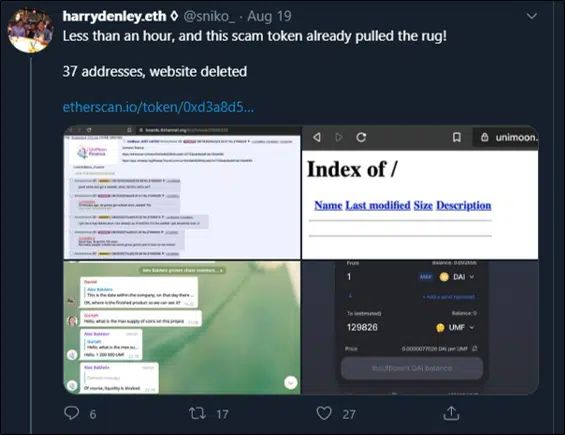The image size is (565, 435).
Task: Open the @sniko_ handle link
Action: [209, 16]
